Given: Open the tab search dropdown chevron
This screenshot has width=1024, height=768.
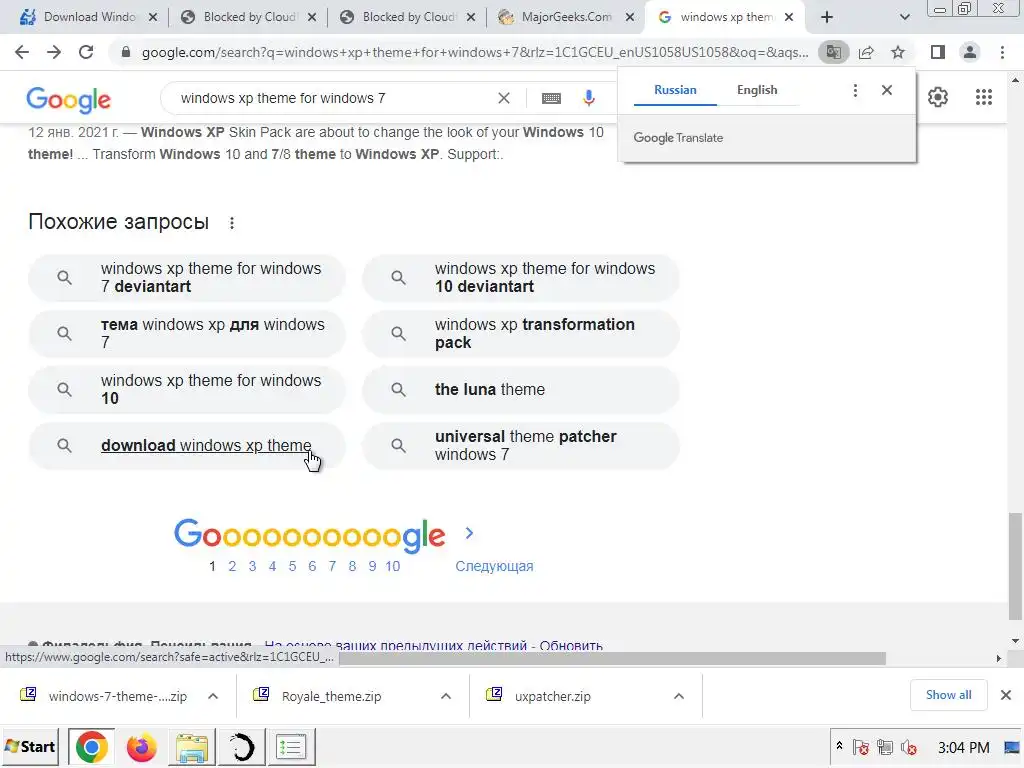Looking at the screenshot, I should coord(904,17).
